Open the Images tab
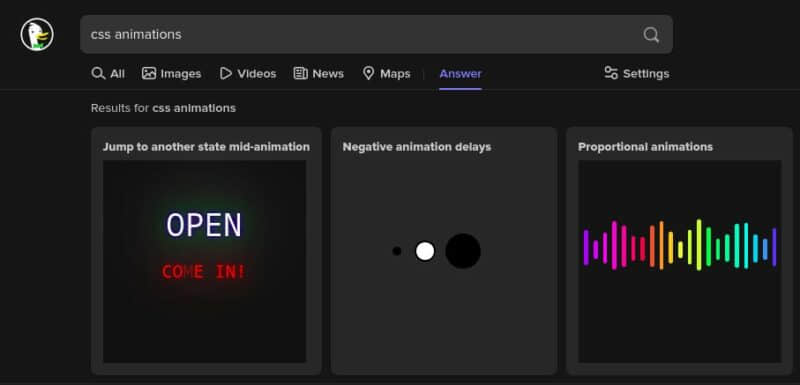The width and height of the screenshot is (800, 385). pos(171,73)
